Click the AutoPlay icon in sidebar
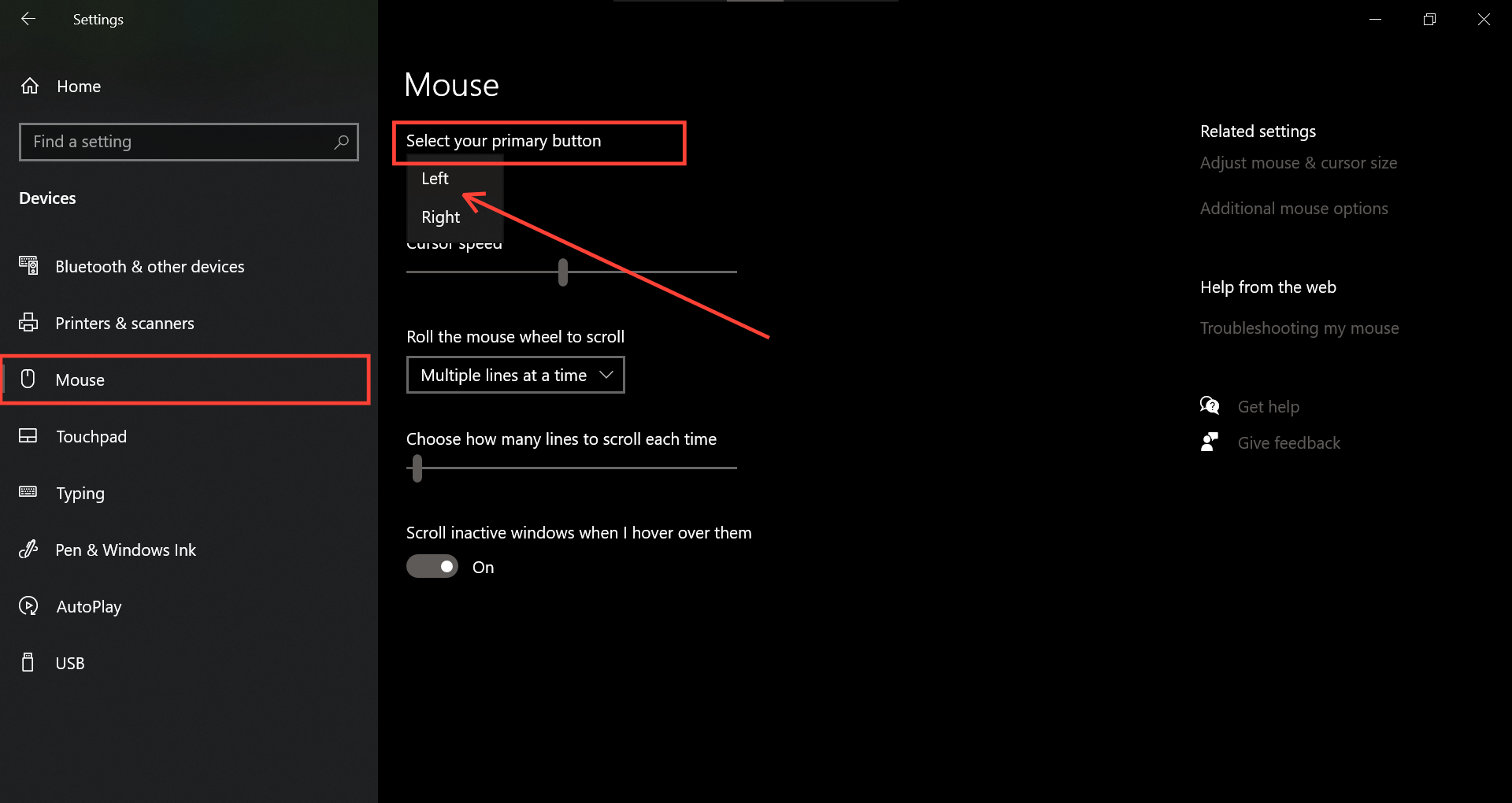 pyautogui.click(x=28, y=606)
